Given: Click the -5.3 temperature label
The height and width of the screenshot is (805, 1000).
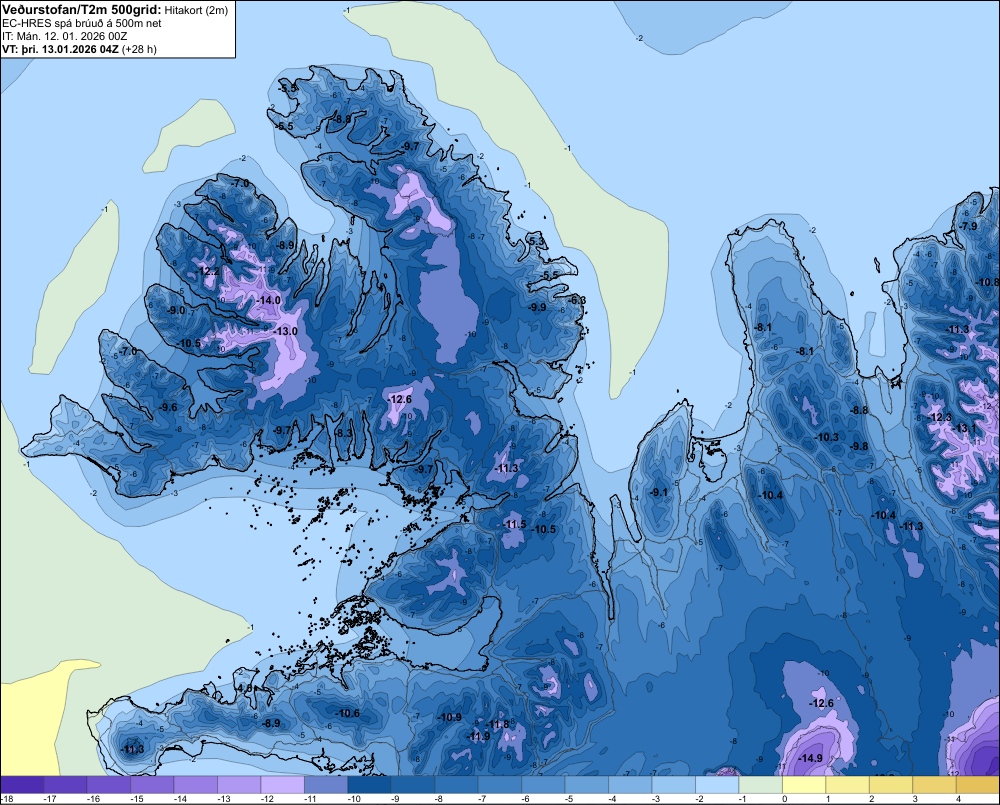Looking at the screenshot, I should point(537,241).
